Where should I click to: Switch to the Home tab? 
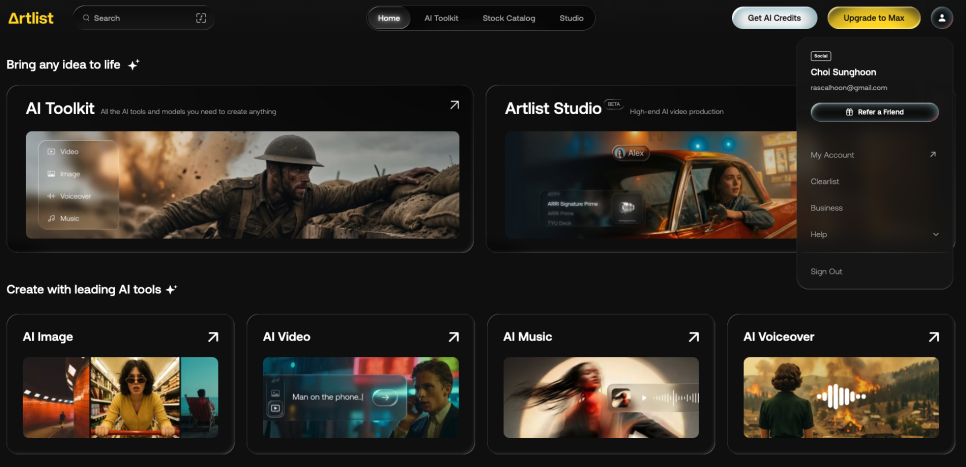[x=389, y=18]
